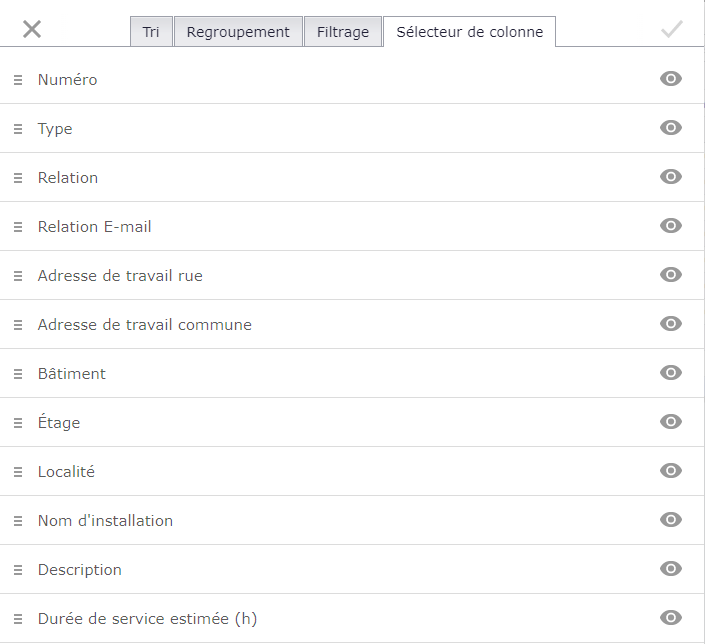Toggle visibility of Nom d'installation column
The height and width of the screenshot is (644, 705).
click(671, 520)
